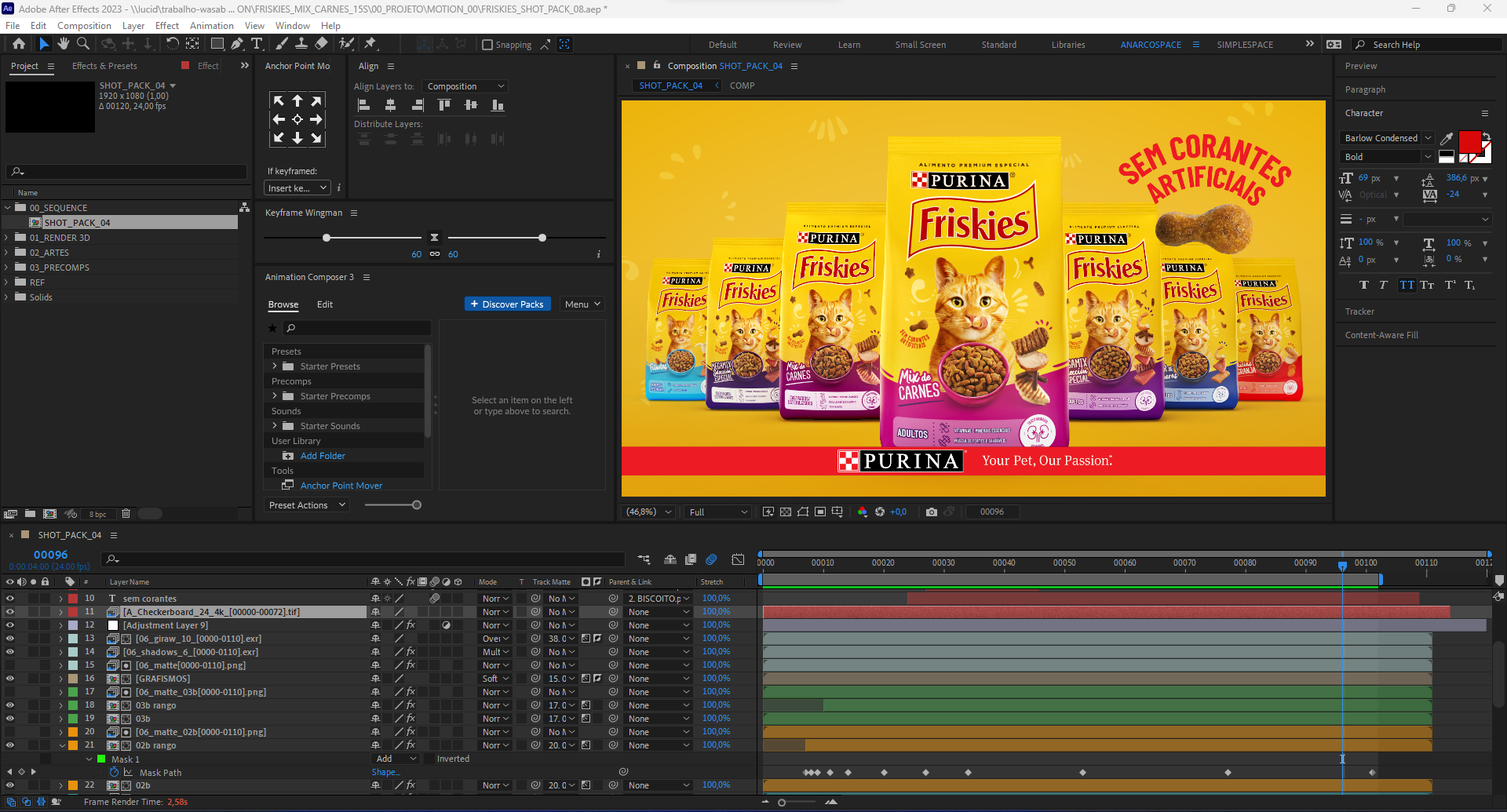This screenshot has height=812, width=1507.
Task: Enable the Snapping checkbox
Action: pos(487,45)
